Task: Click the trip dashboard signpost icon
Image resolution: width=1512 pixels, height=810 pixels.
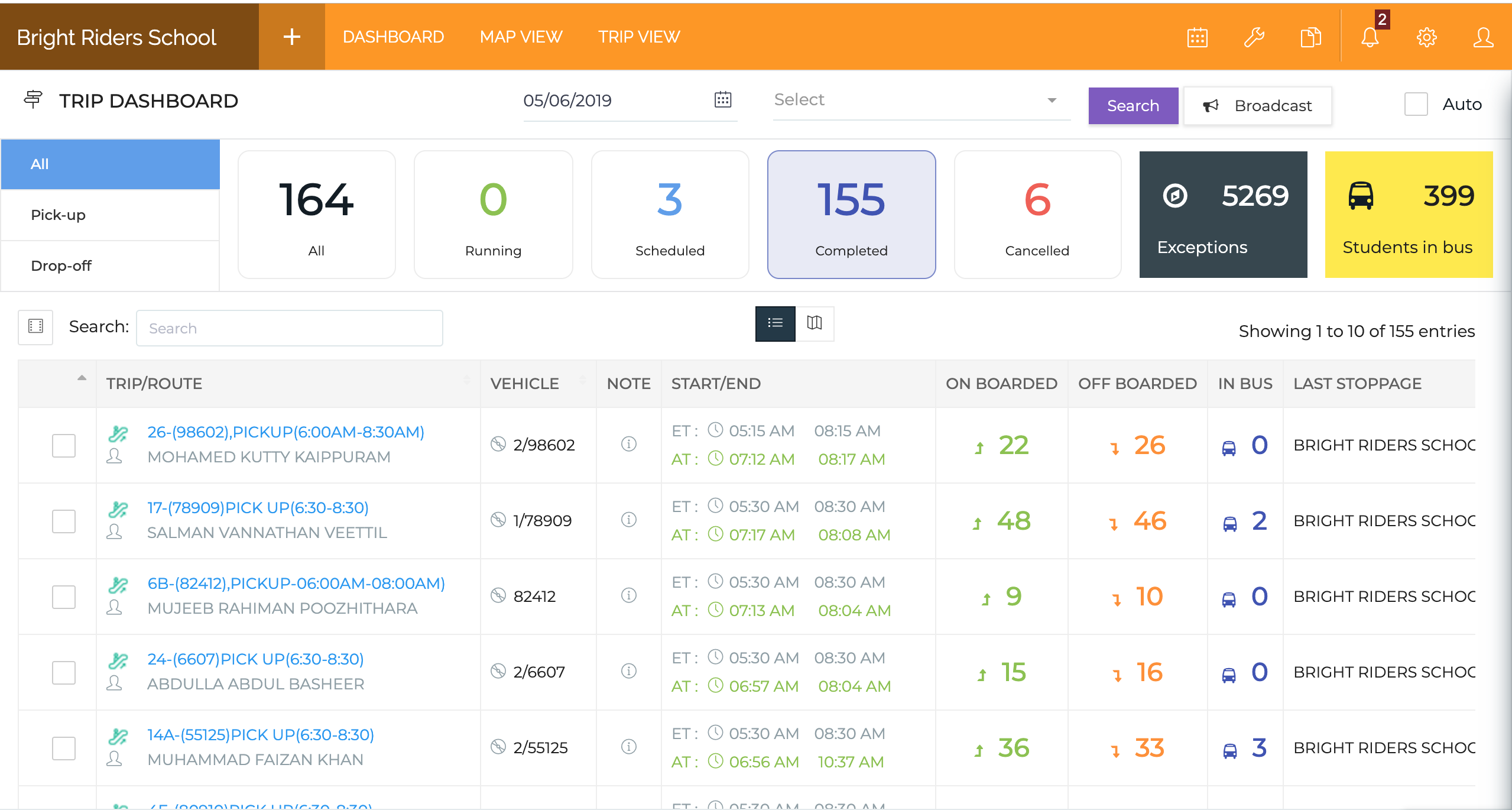Action: [x=33, y=99]
